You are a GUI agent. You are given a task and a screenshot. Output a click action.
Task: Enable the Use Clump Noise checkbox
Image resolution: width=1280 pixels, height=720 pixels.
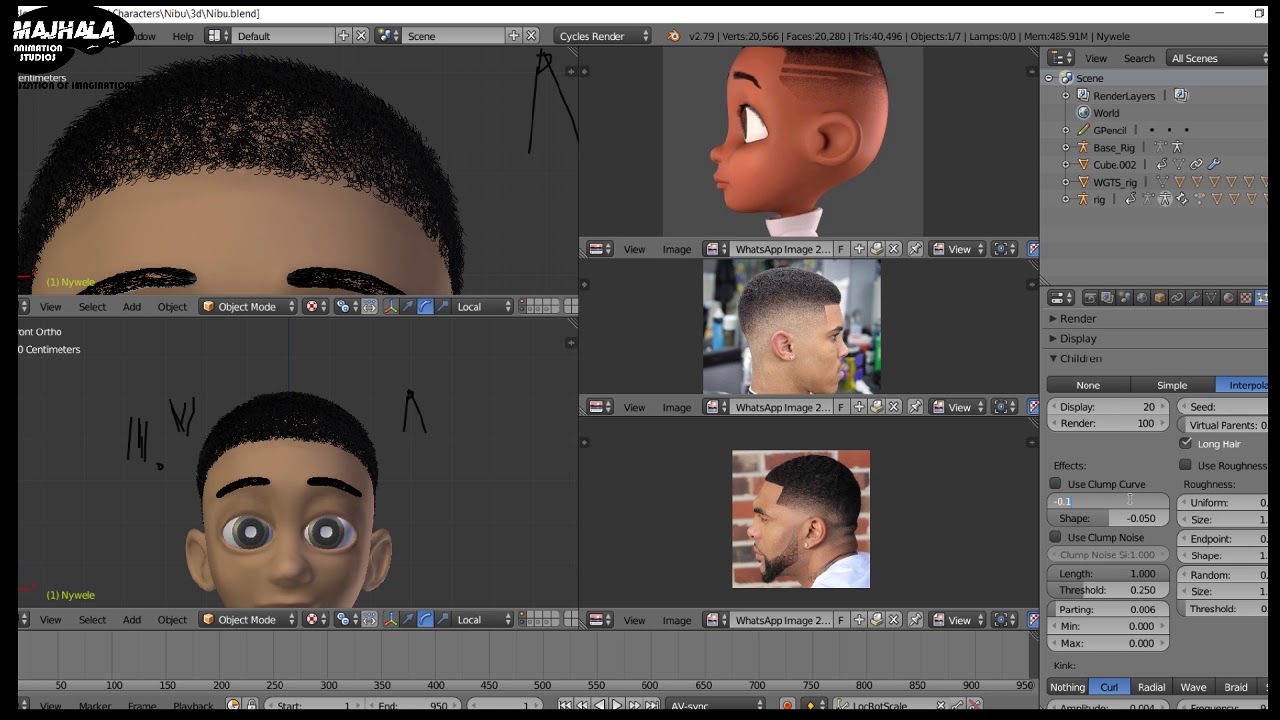point(1055,537)
